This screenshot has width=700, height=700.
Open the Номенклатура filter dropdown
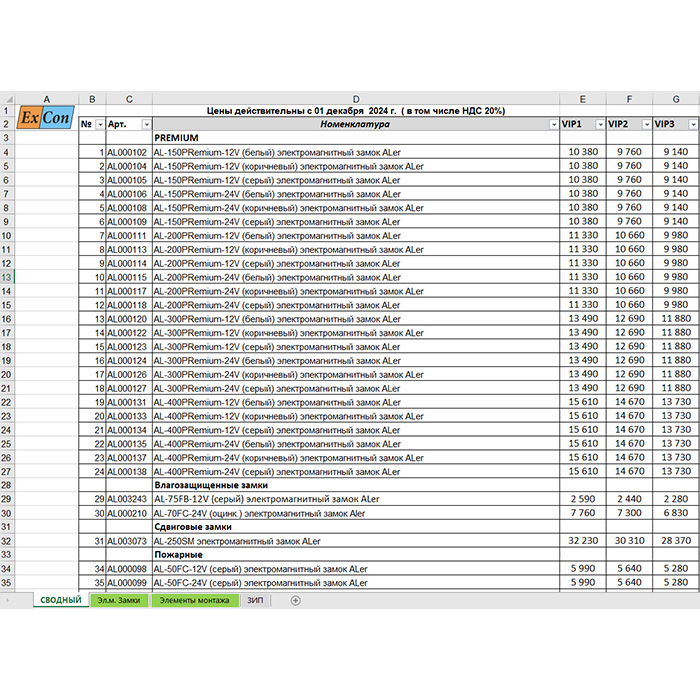coord(554,124)
